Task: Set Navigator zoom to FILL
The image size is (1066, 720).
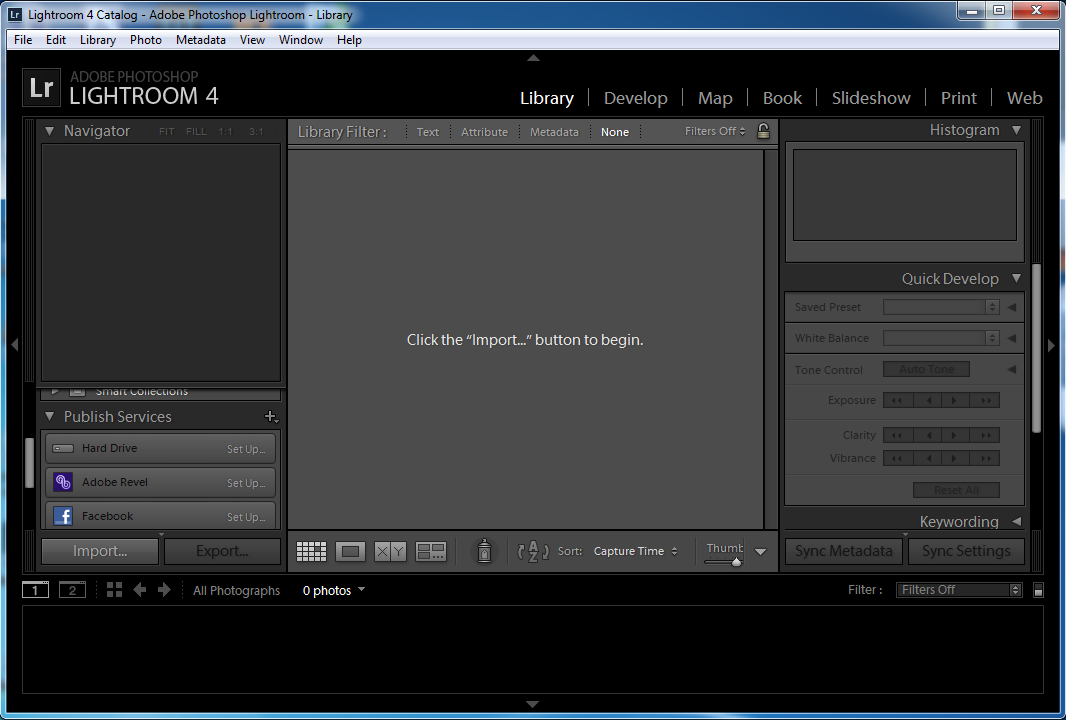Action: [196, 132]
